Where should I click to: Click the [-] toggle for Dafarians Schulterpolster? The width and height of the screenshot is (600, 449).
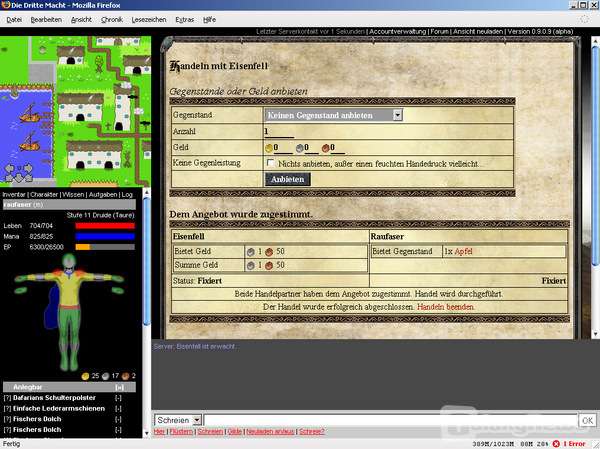(x=118, y=398)
